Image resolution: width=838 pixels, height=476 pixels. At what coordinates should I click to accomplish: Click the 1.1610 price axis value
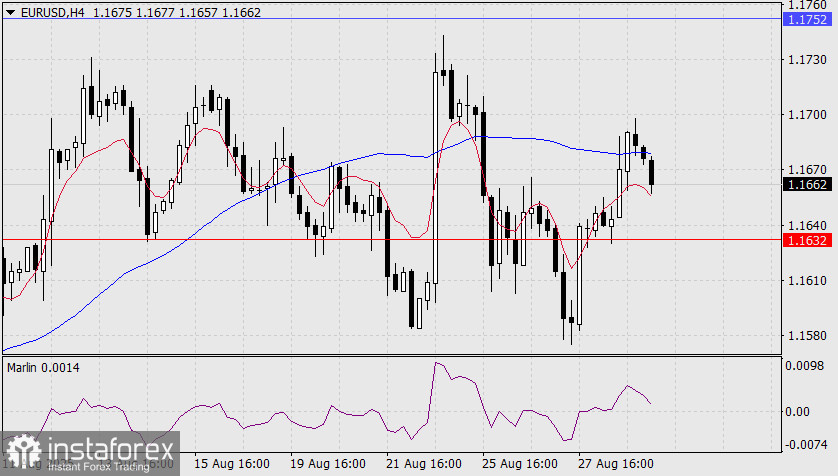click(808, 280)
